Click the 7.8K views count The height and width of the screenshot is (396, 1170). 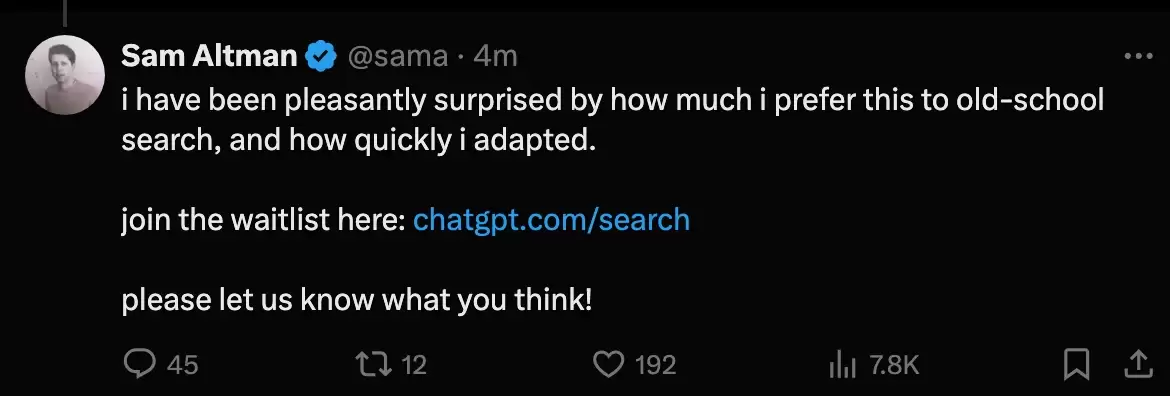pos(894,365)
